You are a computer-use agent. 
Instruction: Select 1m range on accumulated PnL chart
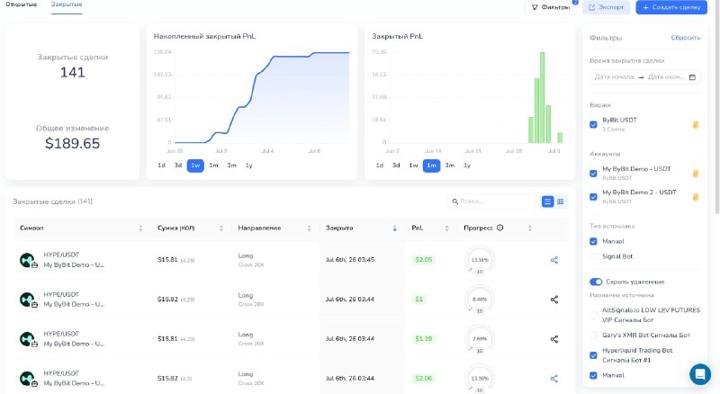coord(214,165)
